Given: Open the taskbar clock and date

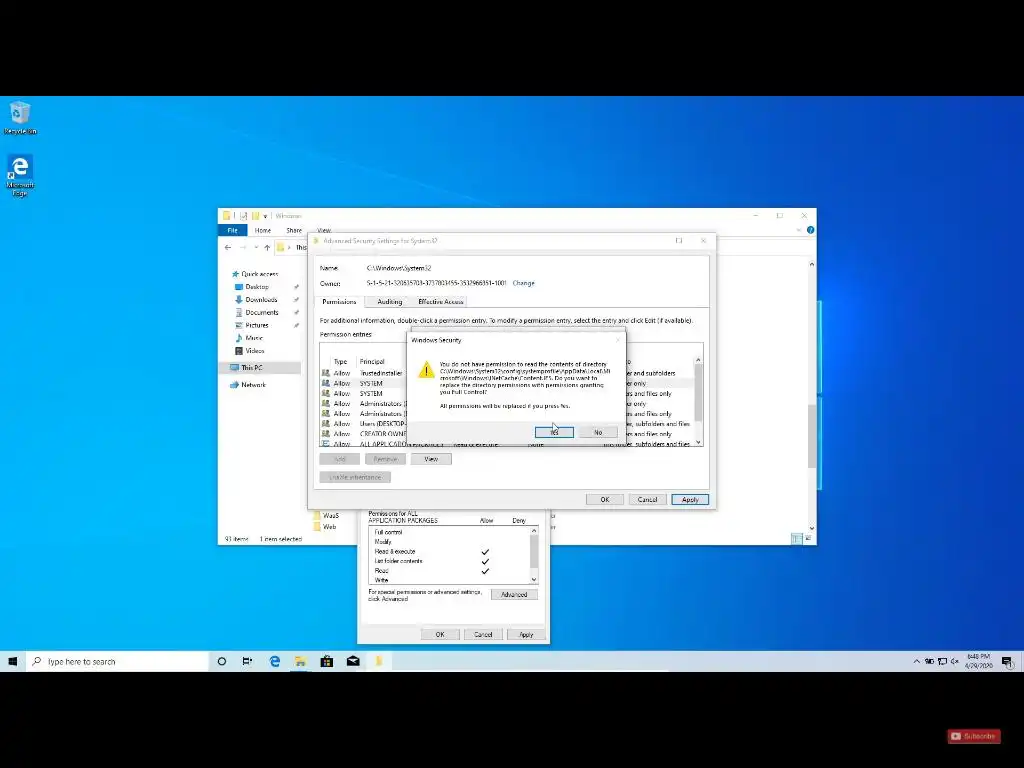Looking at the screenshot, I should (x=978, y=661).
